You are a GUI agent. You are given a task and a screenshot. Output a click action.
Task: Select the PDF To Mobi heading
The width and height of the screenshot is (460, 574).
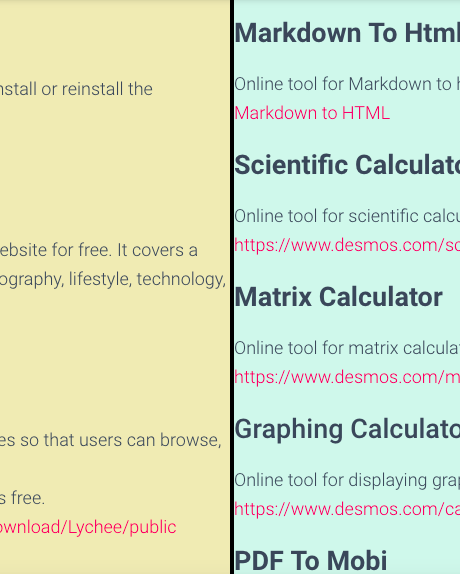click(311, 561)
